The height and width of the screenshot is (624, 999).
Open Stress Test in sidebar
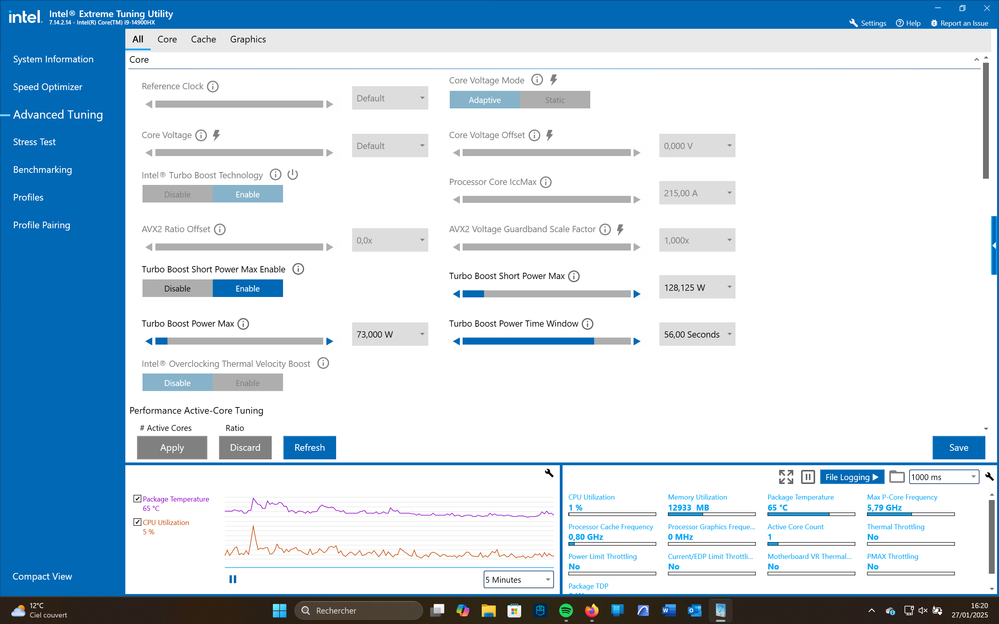point(34,142)
